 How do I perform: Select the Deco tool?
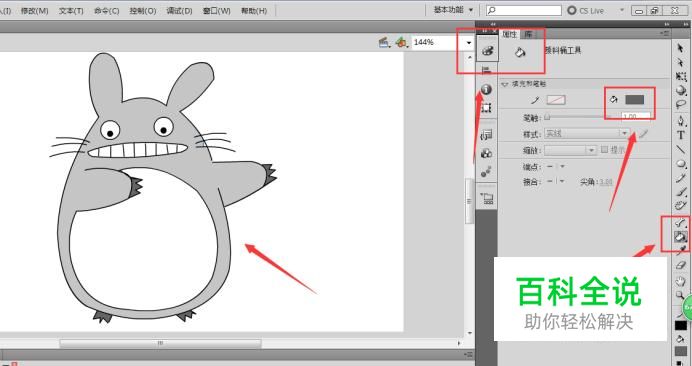click(681, 206)
